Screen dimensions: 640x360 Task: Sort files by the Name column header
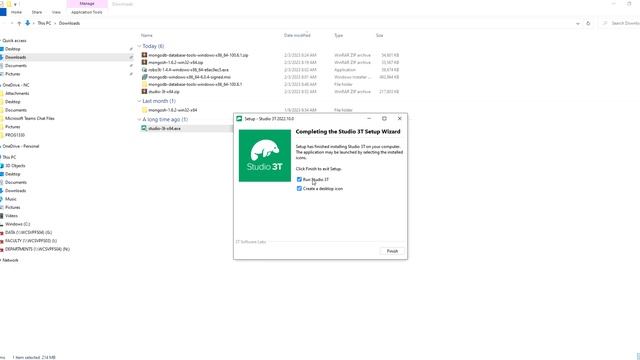coord(147,36)
